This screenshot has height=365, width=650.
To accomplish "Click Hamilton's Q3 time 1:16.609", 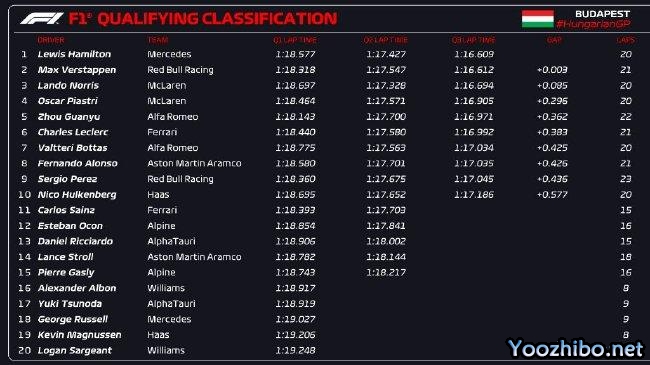I will [474, 54].
